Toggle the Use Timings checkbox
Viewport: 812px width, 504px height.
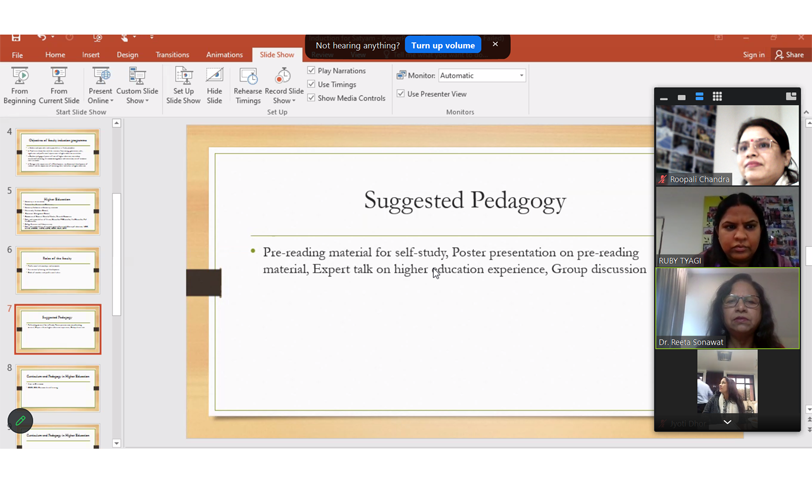click(312, 85)
